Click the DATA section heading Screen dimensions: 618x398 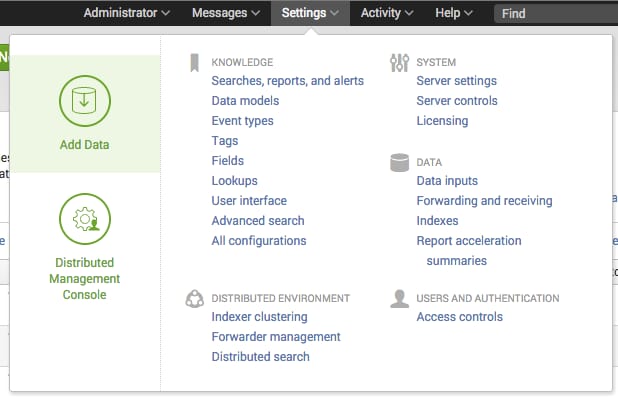429,163
